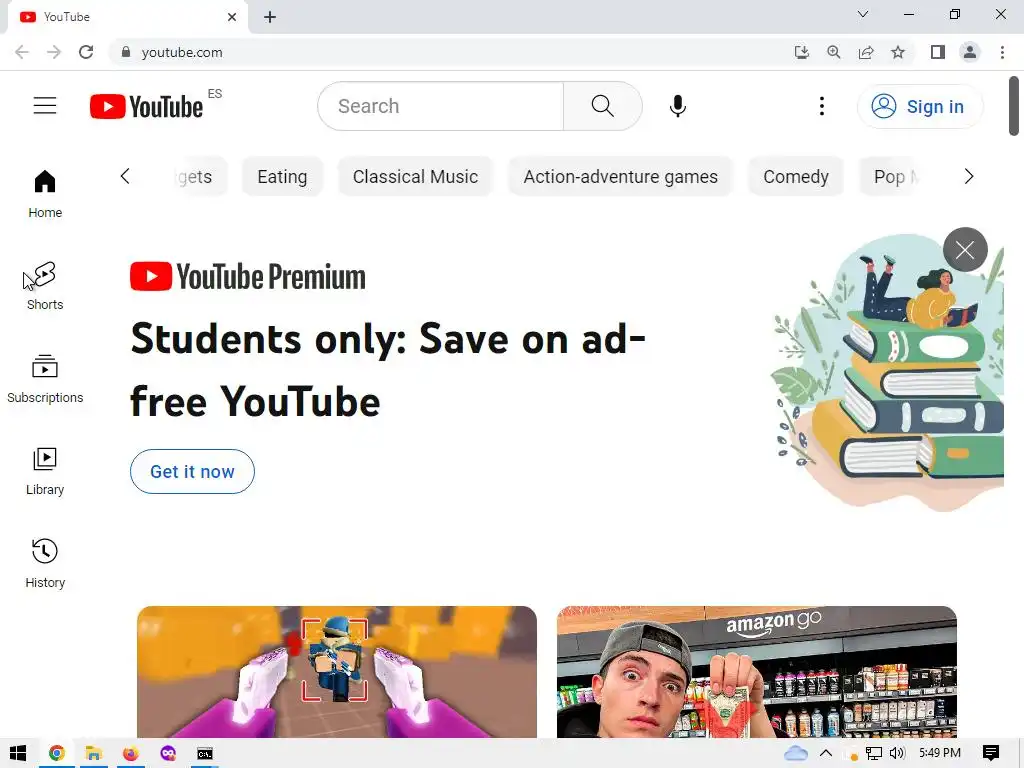Open the hamburger guide menu
1024x768 pixels.
point(45,106)
